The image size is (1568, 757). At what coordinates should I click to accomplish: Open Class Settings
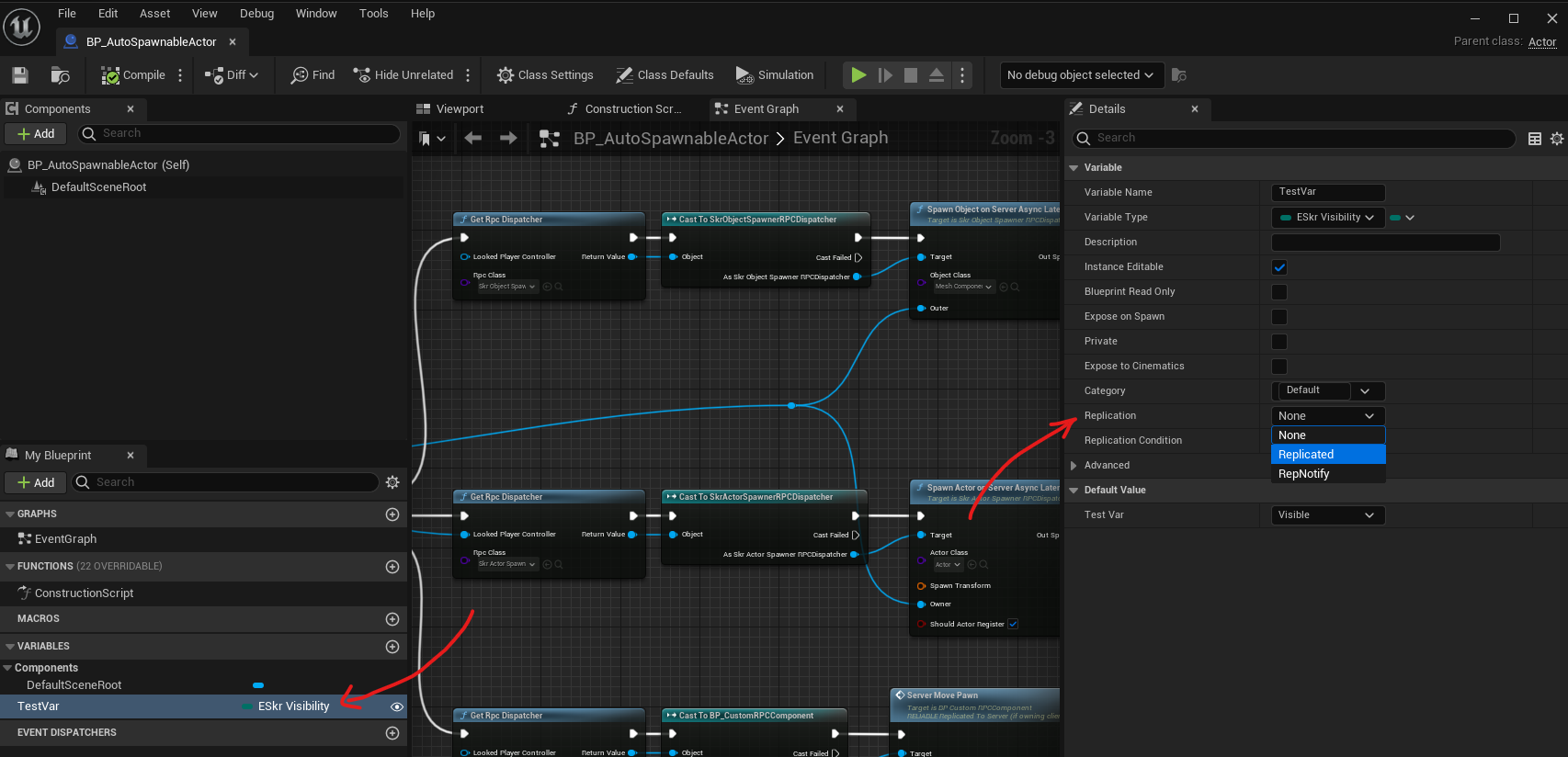point(545,75)
